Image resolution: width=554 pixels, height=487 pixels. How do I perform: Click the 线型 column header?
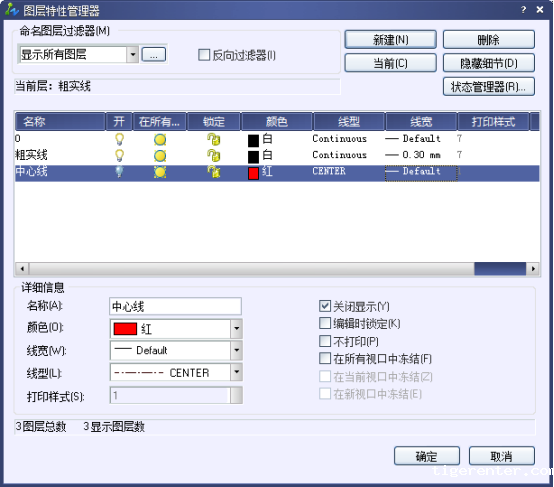[x=349, y=122]
